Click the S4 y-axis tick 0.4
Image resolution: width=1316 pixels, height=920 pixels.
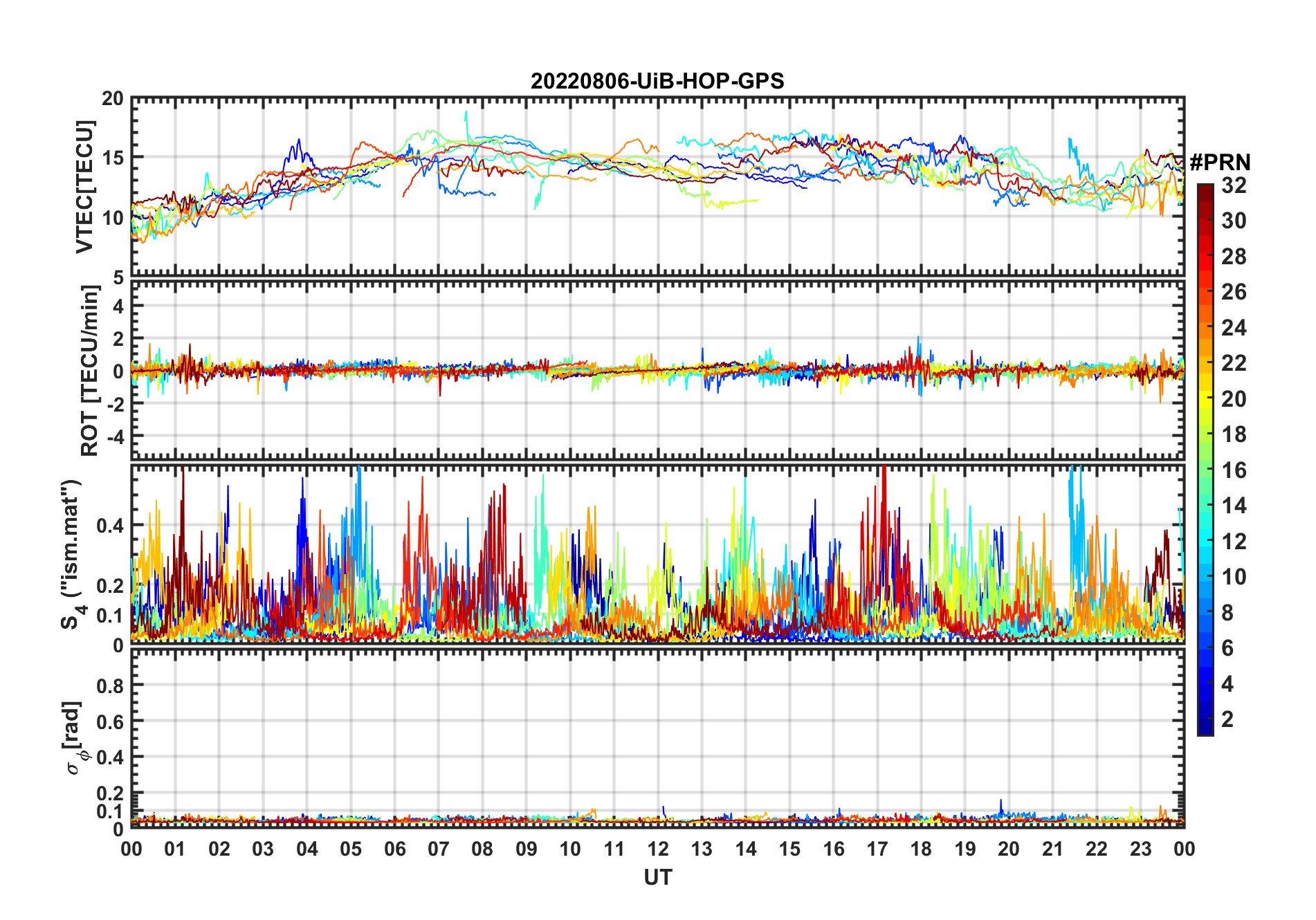pos(110,525)
